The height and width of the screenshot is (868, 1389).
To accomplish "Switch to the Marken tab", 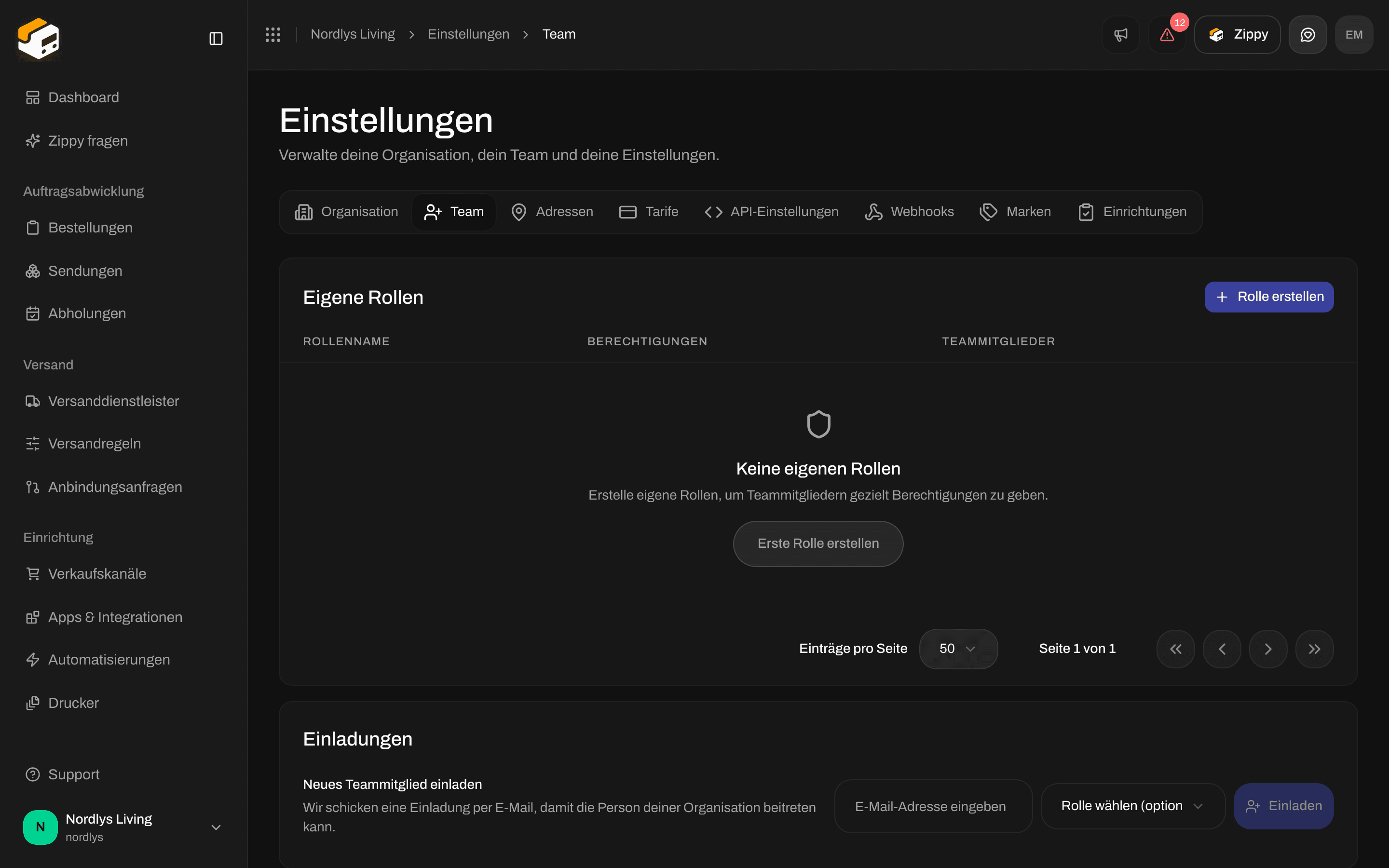I will tap(1015, 212).
